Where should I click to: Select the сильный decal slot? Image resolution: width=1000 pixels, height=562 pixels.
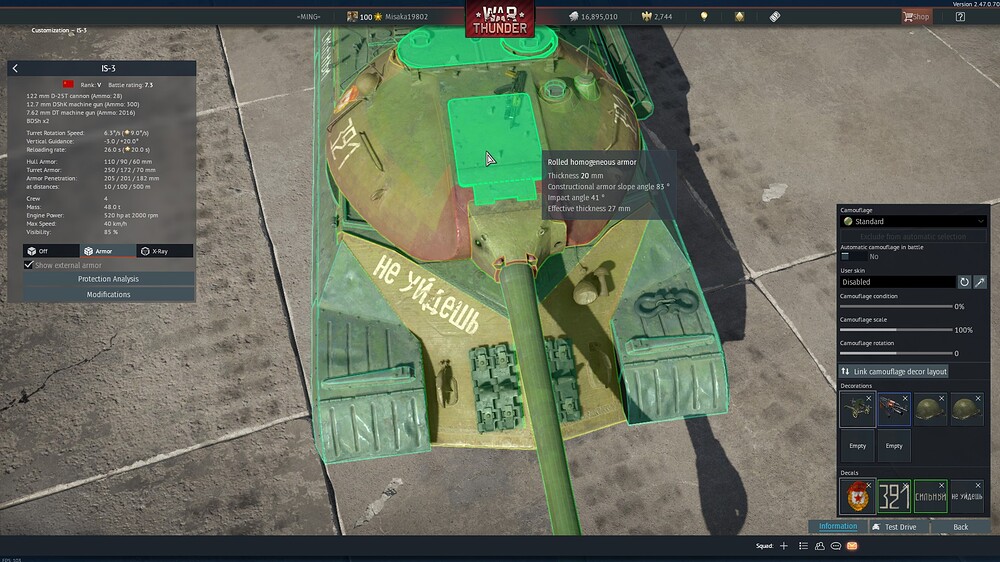coord(930,496)
